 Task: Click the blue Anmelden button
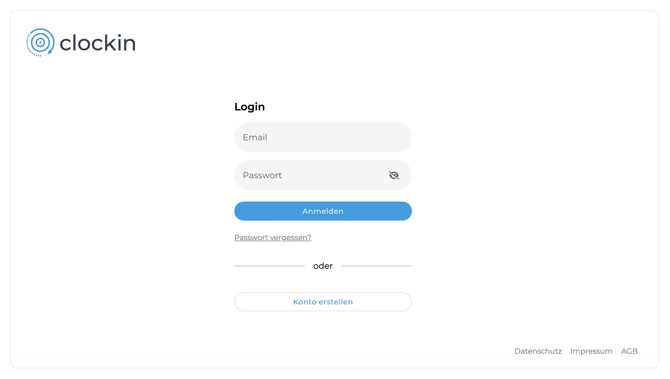point(323,211)
